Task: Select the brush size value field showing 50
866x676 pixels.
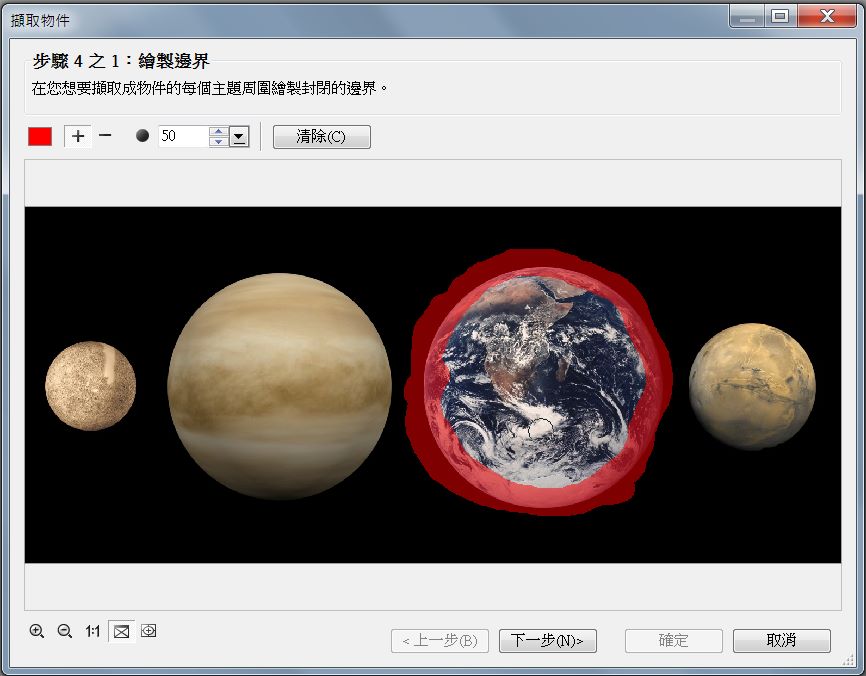Action: 185,136
